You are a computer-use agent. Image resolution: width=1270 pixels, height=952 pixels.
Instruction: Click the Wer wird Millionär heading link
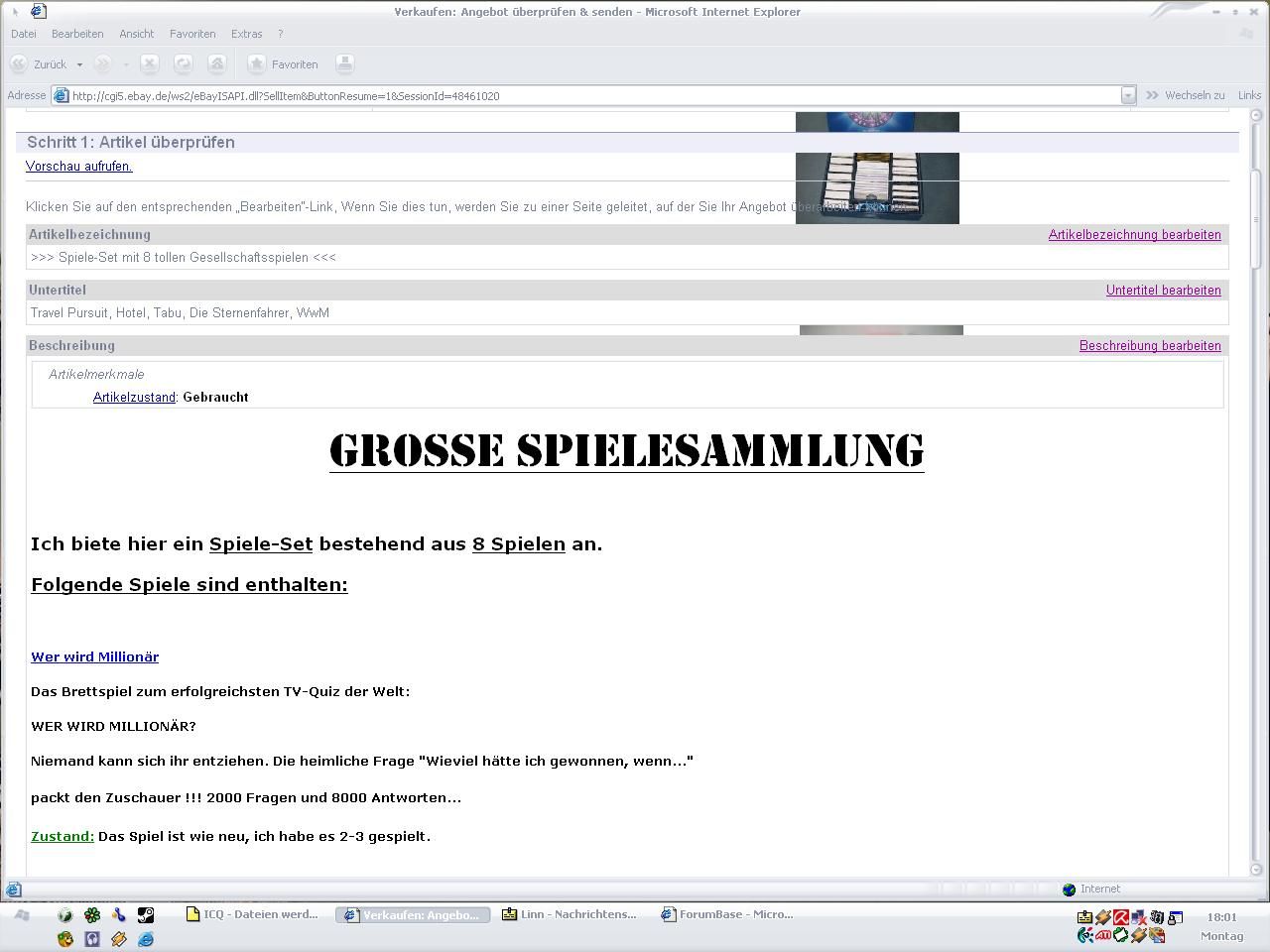coord(94,656)
